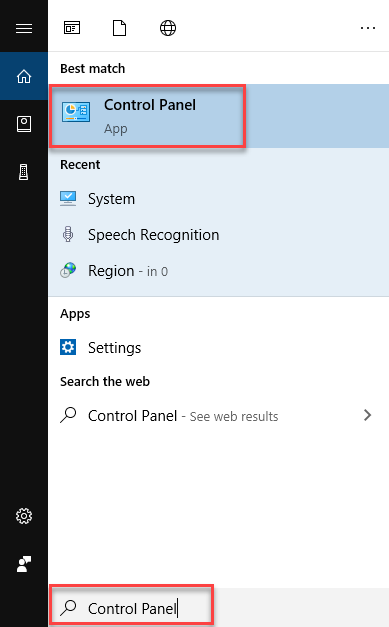Click the Apps section heading
389x627 pixels.
75,314
